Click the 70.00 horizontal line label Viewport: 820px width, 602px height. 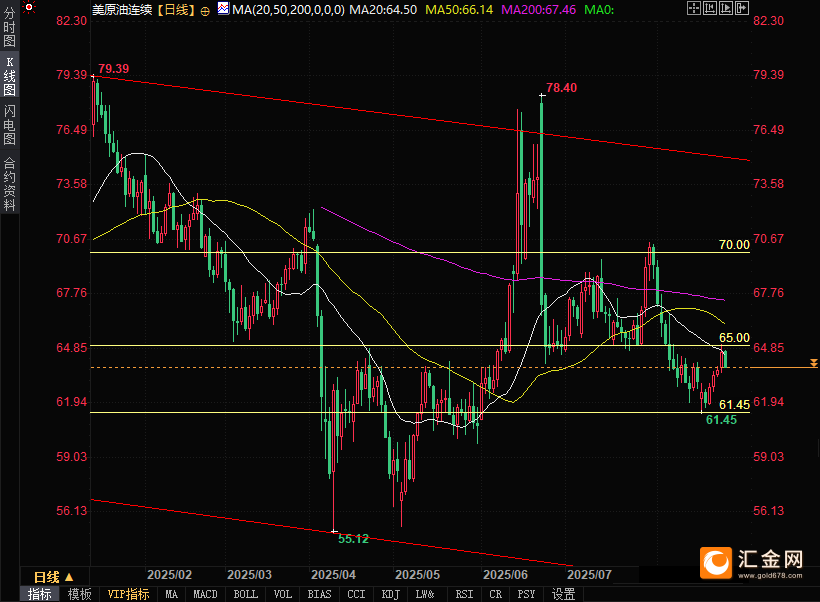[734, 244]
